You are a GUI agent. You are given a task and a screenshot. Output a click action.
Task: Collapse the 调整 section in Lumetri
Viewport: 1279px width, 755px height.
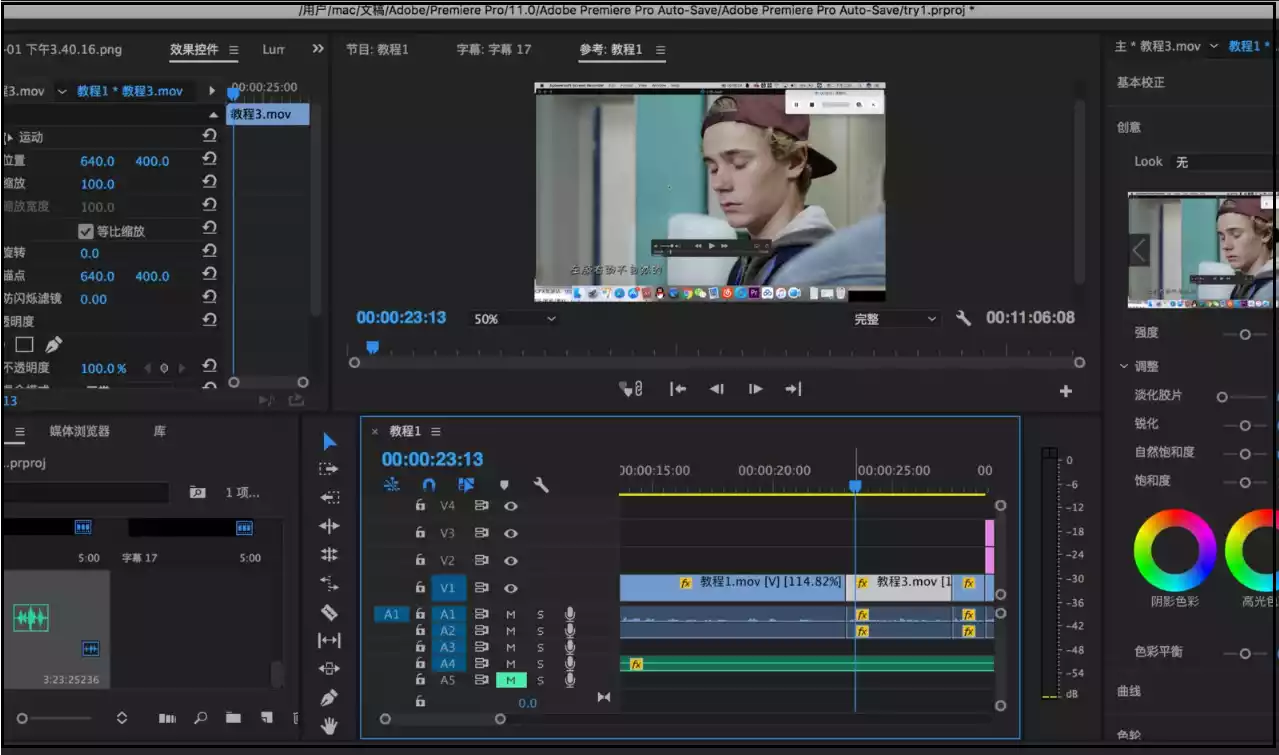(x=1124, y=367)
